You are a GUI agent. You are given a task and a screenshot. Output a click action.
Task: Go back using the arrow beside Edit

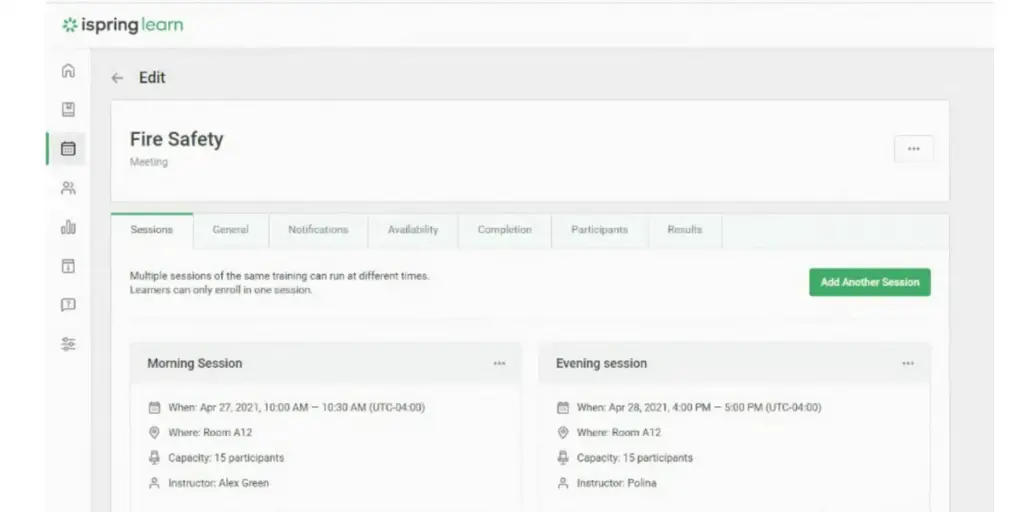coord(118,78)
